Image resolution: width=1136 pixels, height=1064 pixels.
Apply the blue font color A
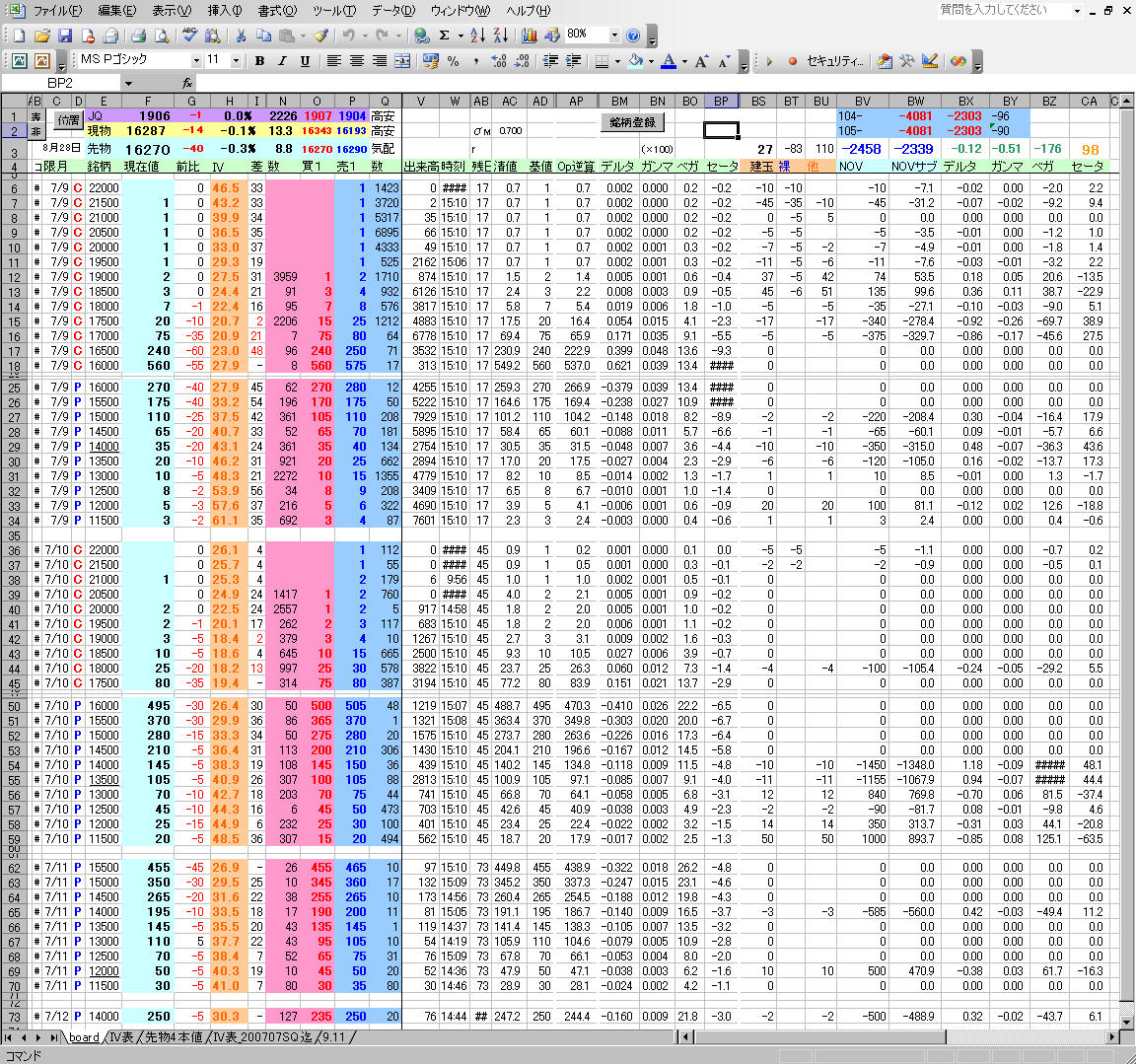(669, 61)
